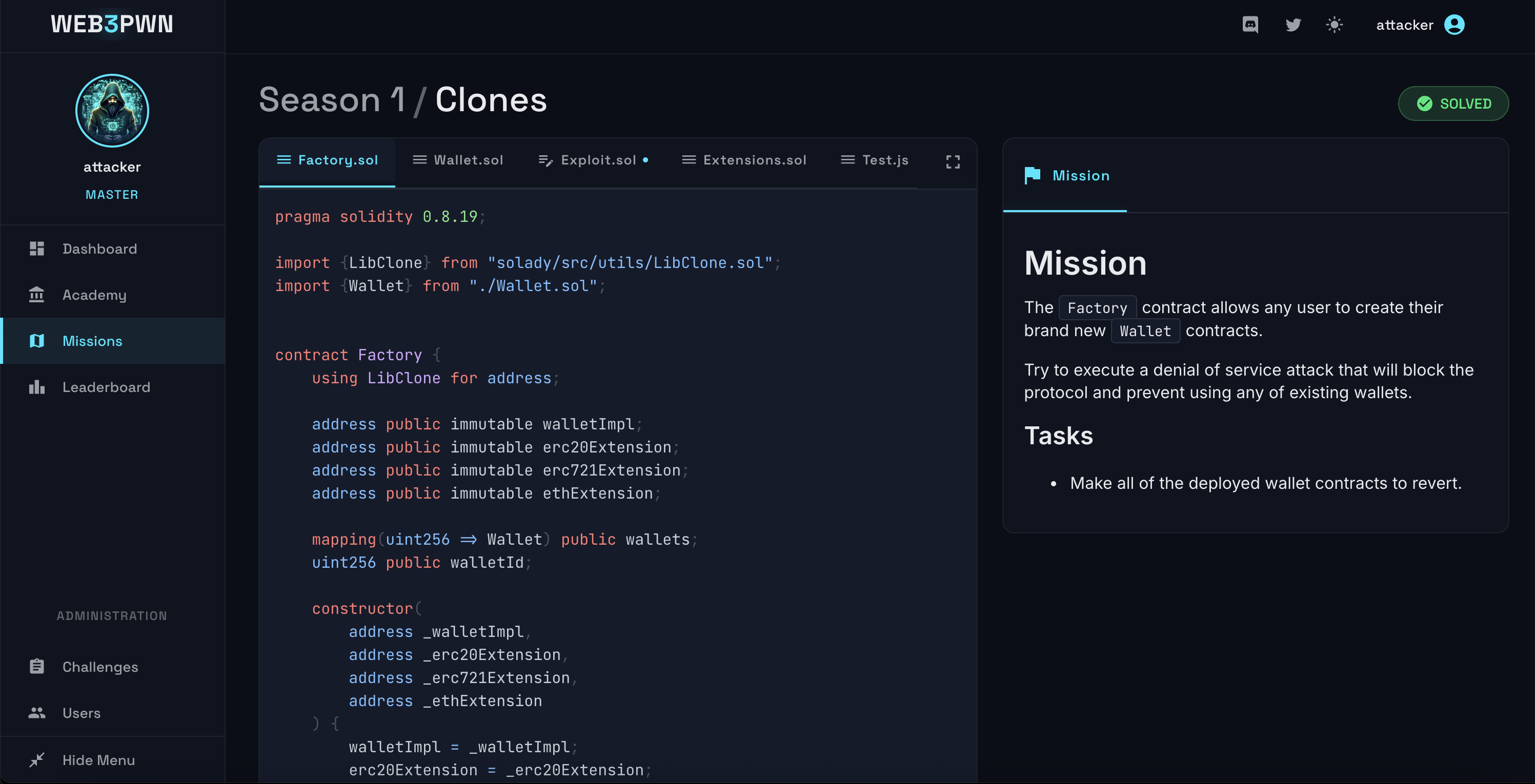The width and height of the screenshot is (1535, 784).
Task: Select the Leaderboard icon in the sidebar
Action: pos(36,387)
